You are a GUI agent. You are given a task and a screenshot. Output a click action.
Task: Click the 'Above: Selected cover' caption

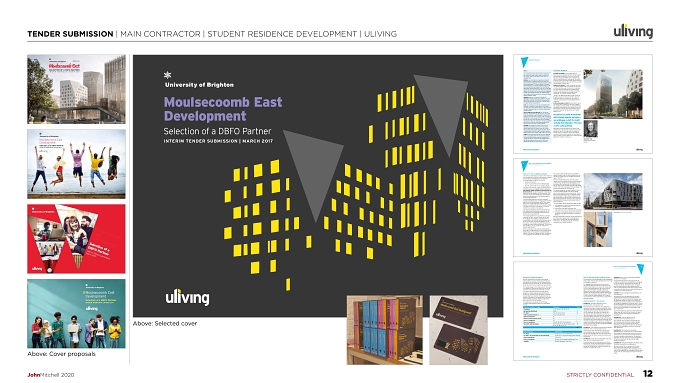[165, 324]
